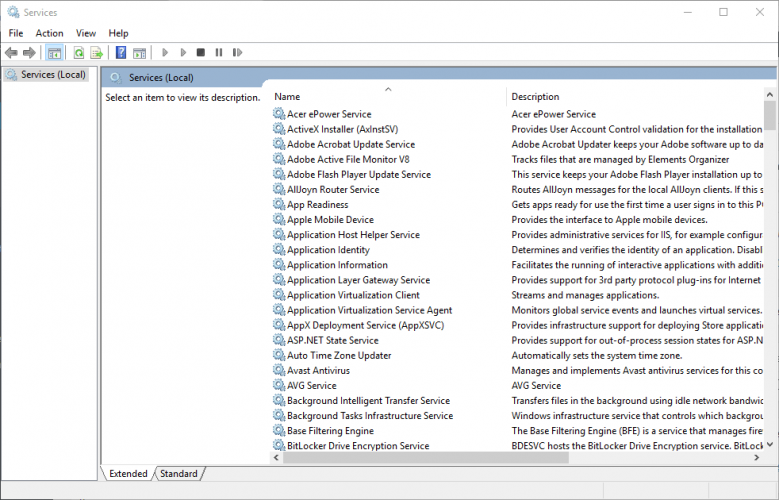Click the Forward arrow in the toolbar
Viewport: 779px width, 500px height.
(29, 52)
